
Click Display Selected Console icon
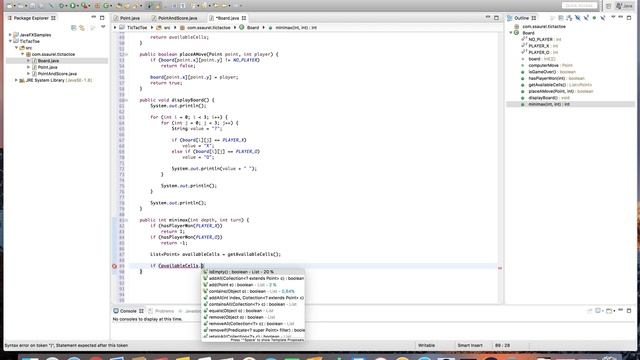(x=598, y=311)
